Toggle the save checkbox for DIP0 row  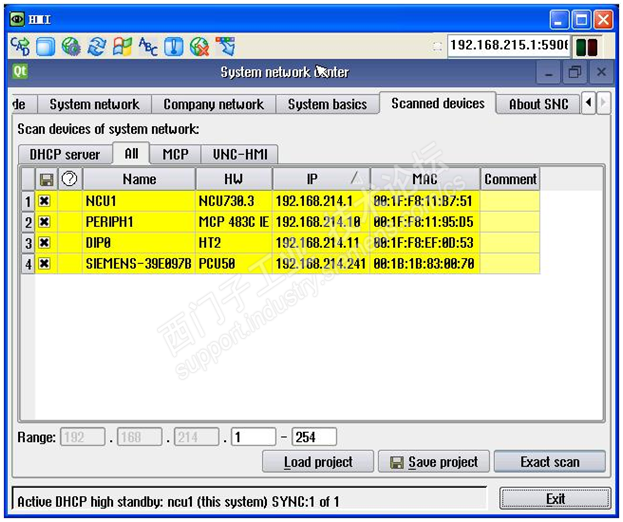click(44, 242)
